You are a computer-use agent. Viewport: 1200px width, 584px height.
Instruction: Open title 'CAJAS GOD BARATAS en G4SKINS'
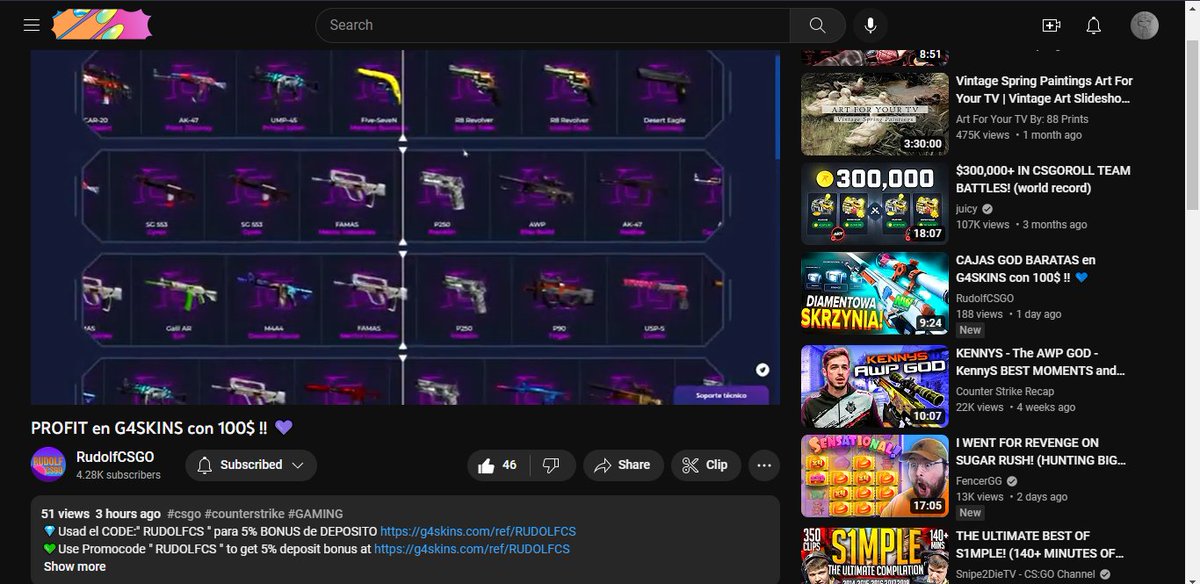1026,268
